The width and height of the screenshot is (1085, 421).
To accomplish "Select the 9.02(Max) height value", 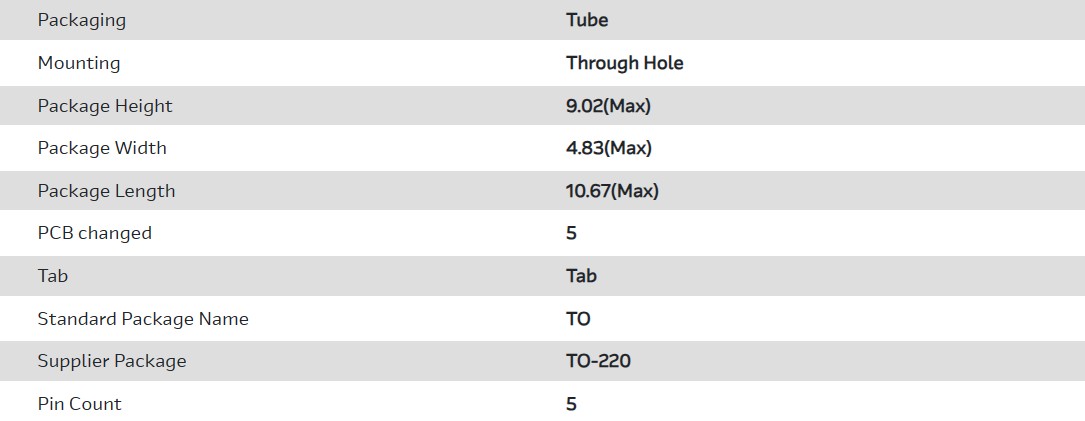I will click(608, 106).
